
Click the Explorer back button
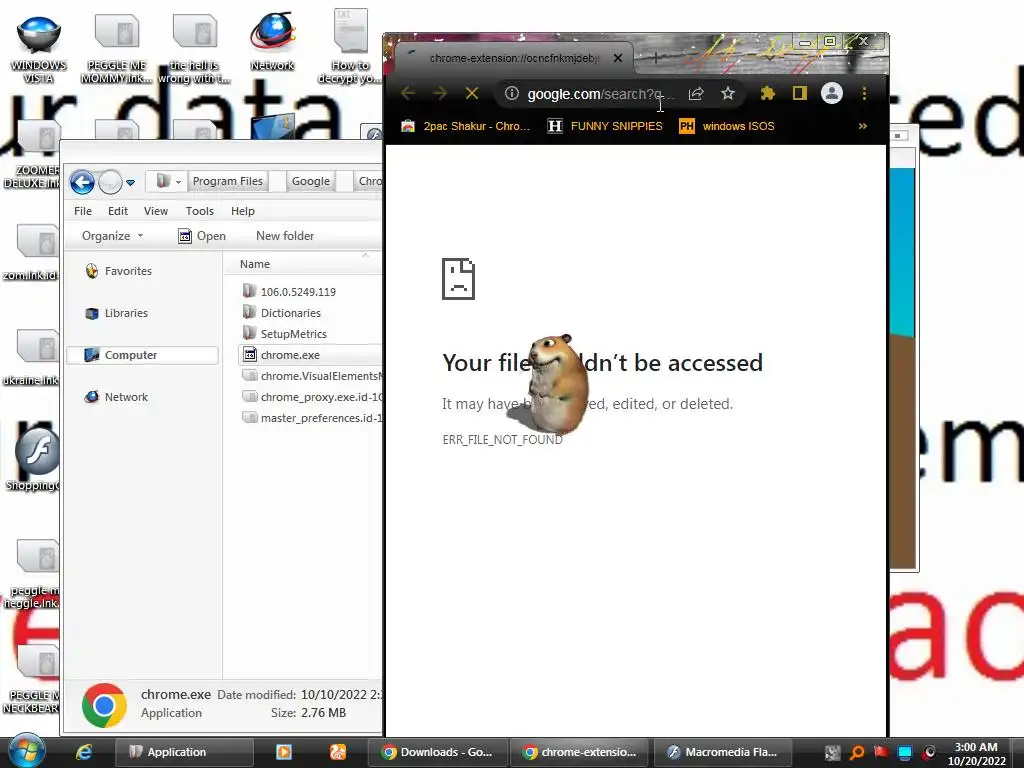click(x=82, y=182)
